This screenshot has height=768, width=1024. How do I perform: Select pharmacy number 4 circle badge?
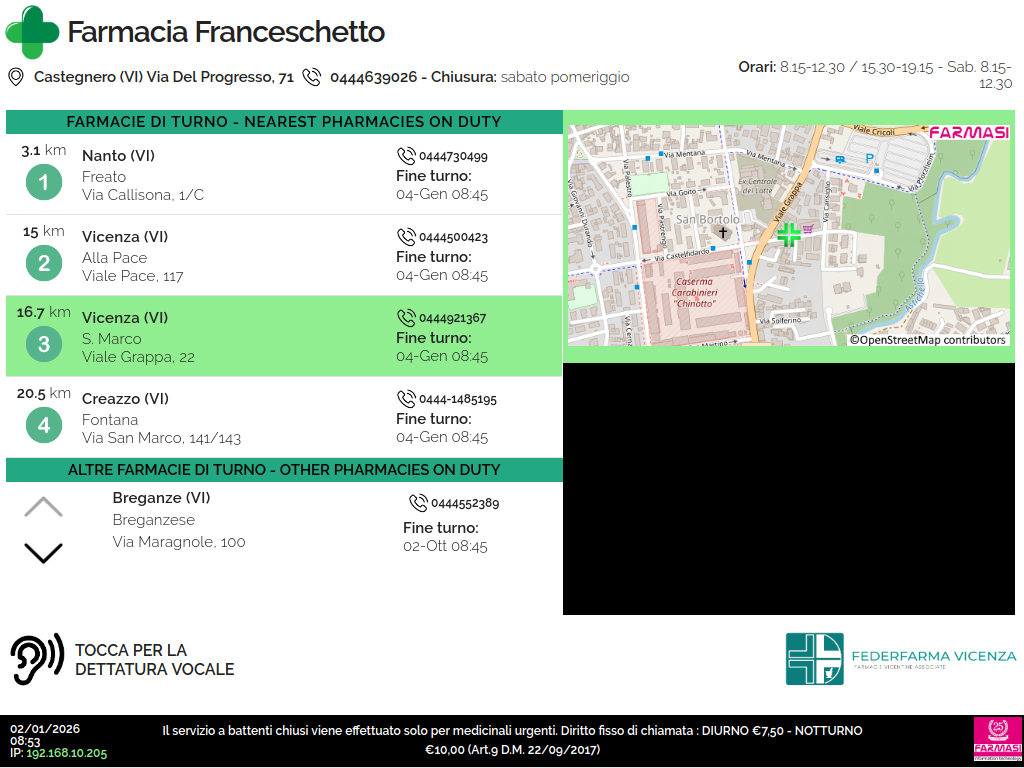point(43,426)
